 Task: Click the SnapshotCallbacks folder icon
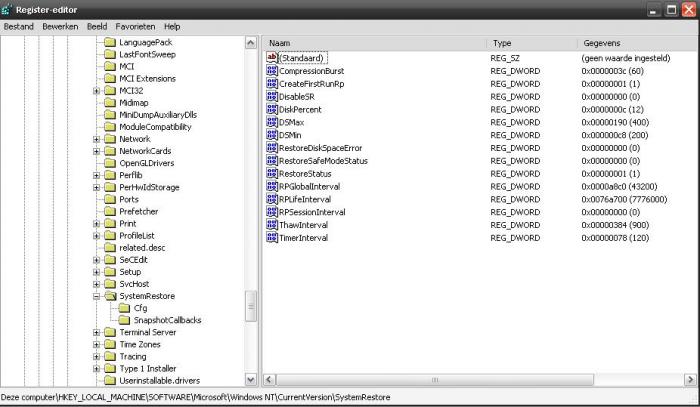124,320
